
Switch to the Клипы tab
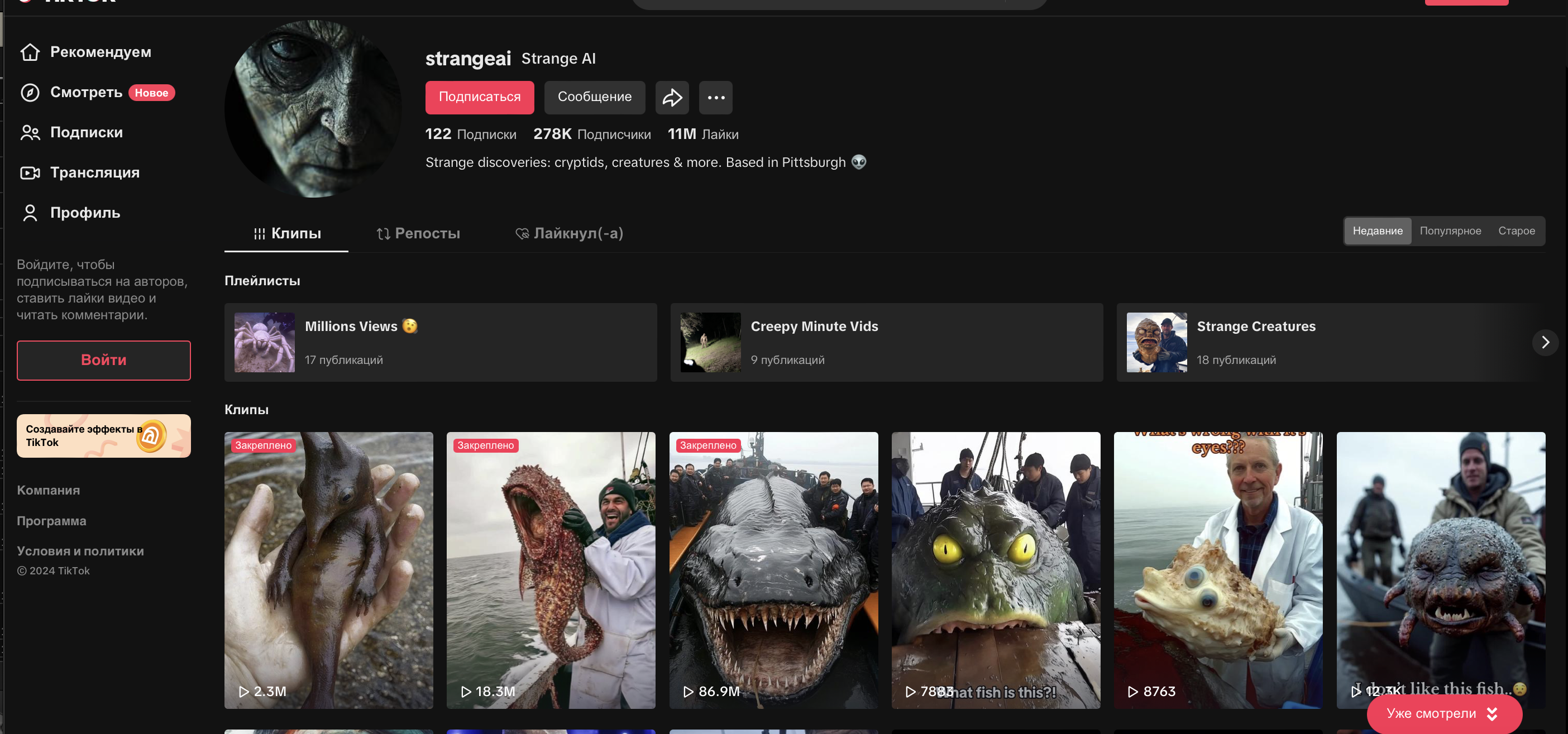286,234
